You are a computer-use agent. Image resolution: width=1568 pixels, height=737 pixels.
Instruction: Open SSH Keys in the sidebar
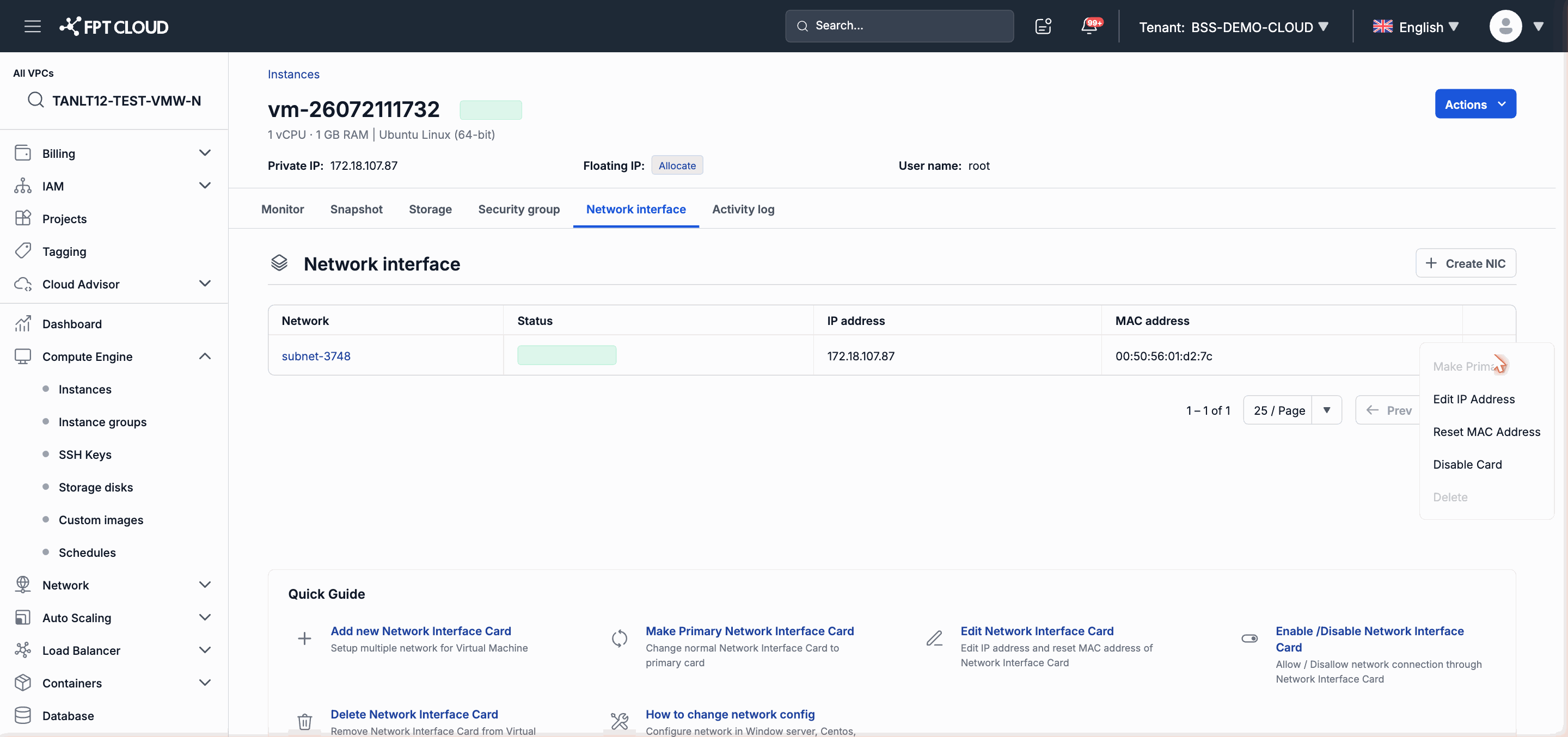pos(84,455)
